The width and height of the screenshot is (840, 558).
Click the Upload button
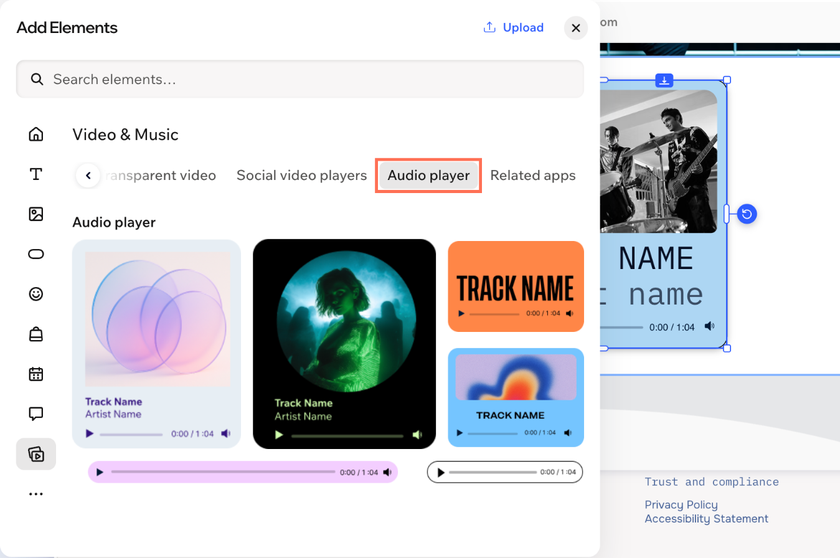[513, 27]
